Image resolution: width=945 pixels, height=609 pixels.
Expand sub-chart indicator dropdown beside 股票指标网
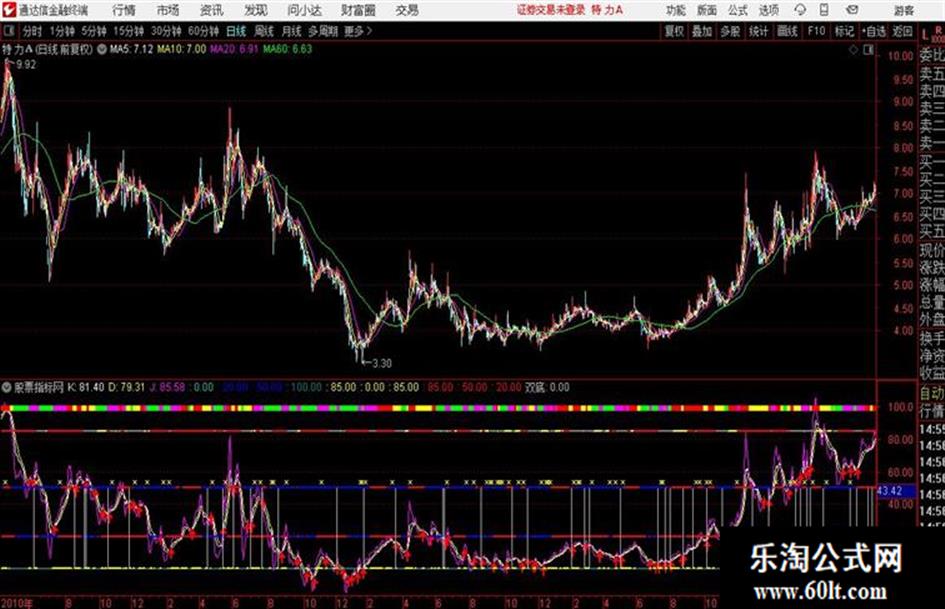pyautogui.click(x=7, y=387)
